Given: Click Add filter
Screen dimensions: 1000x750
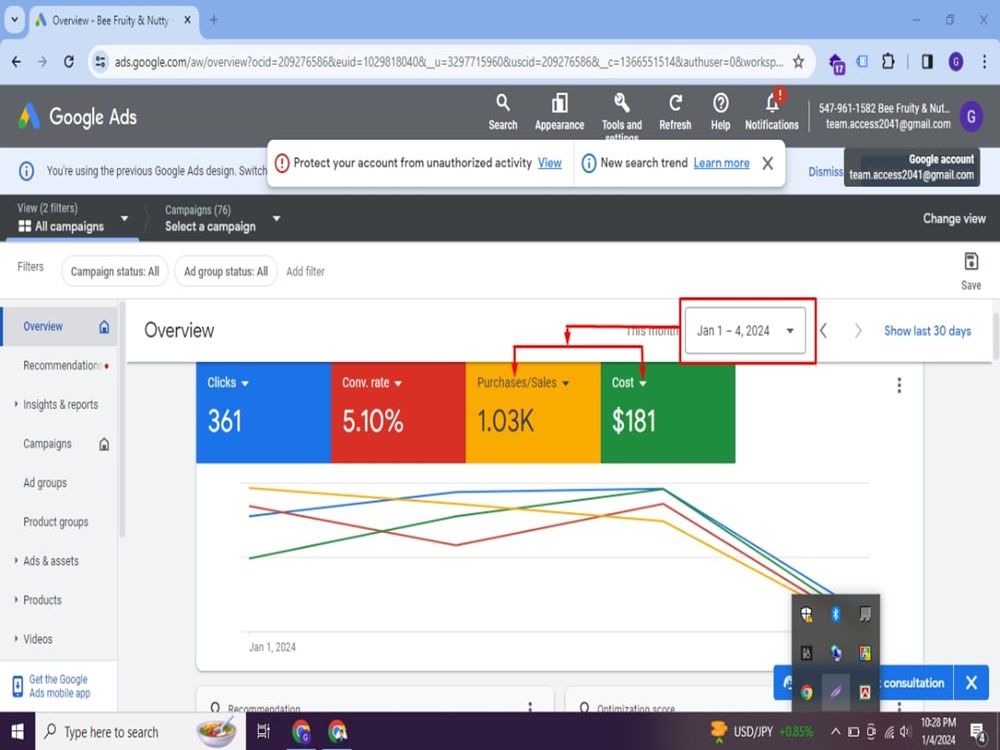Looking at the screenshot, I should point(305,271).
